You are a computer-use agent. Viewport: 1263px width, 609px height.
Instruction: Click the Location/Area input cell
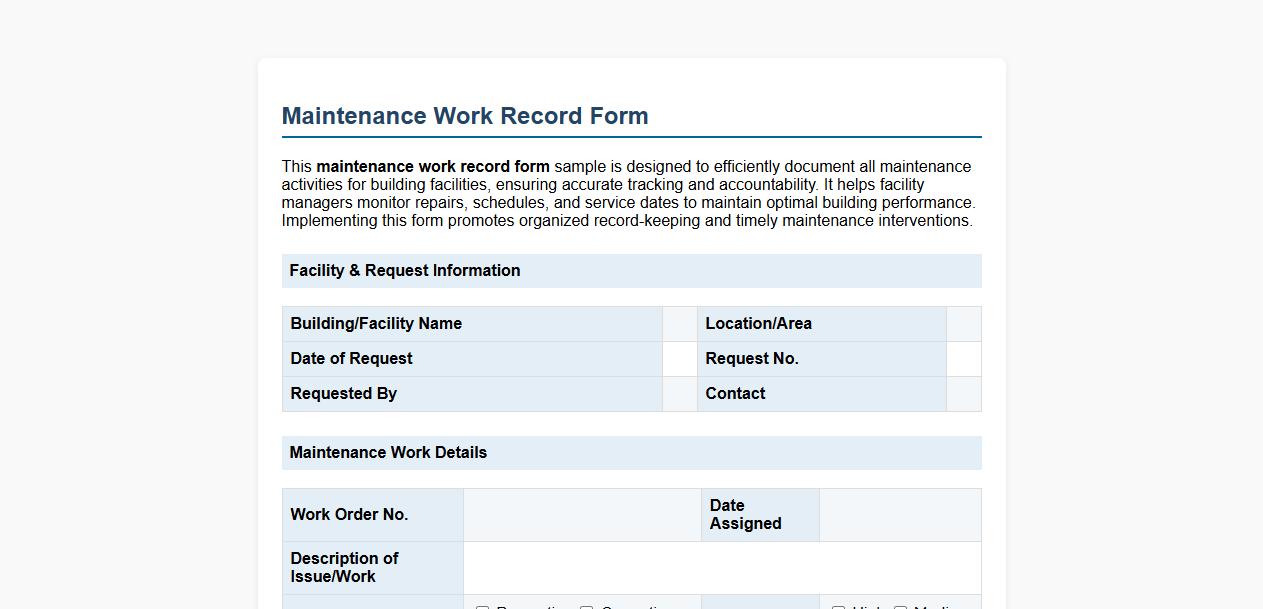(962, 323)
